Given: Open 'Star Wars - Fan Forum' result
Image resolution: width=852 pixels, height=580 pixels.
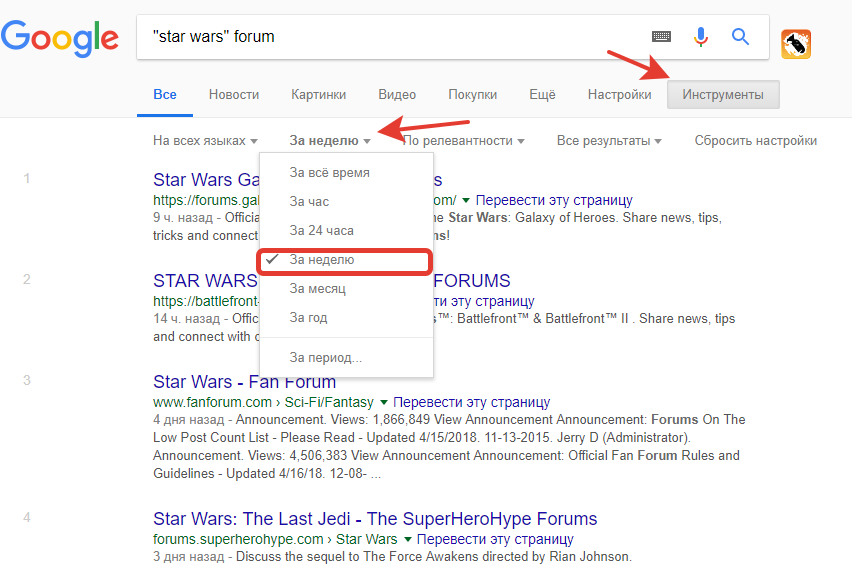Looking at the screenshot, I should [245, 382].
